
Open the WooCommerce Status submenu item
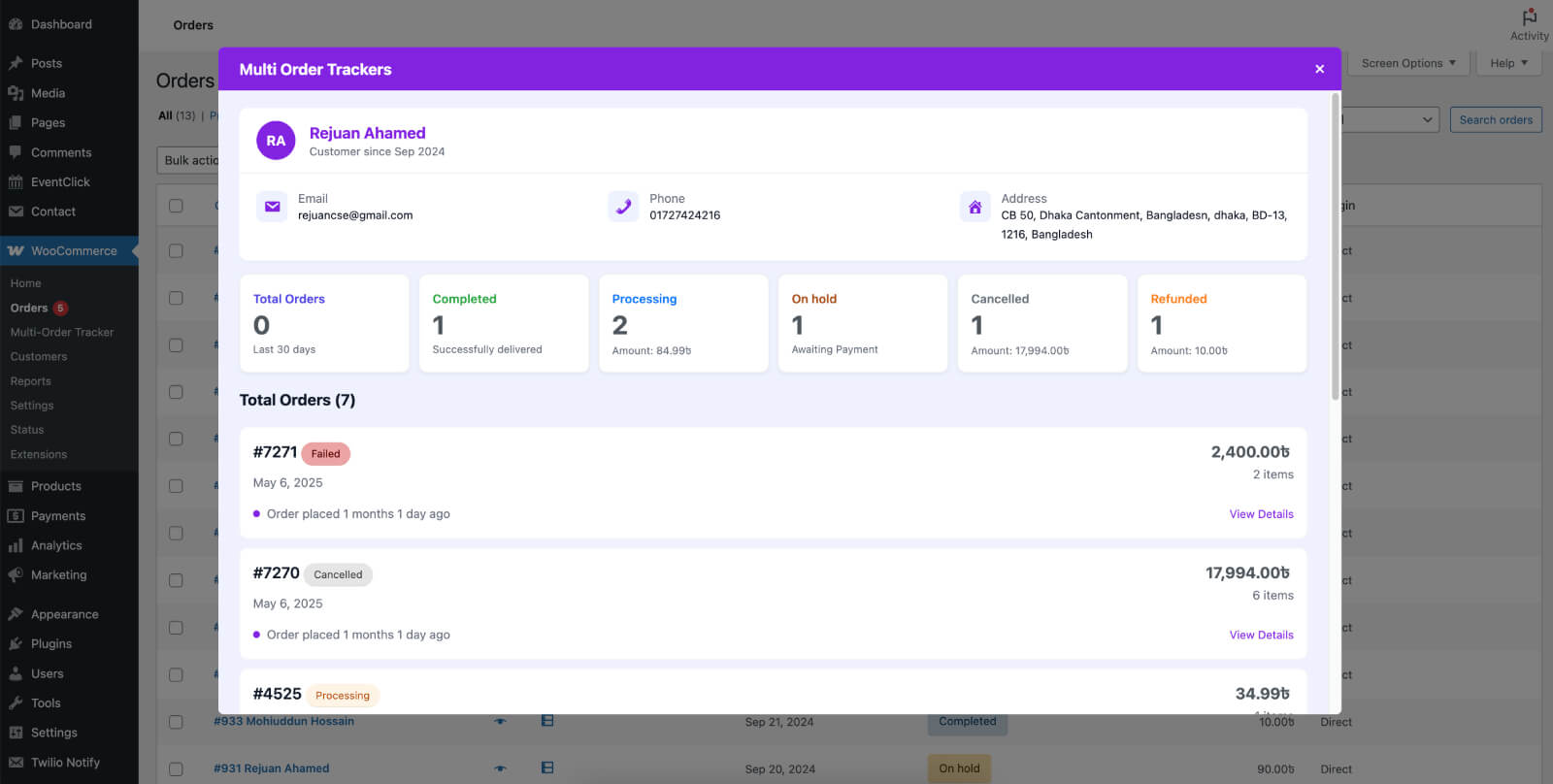point(27,430)
